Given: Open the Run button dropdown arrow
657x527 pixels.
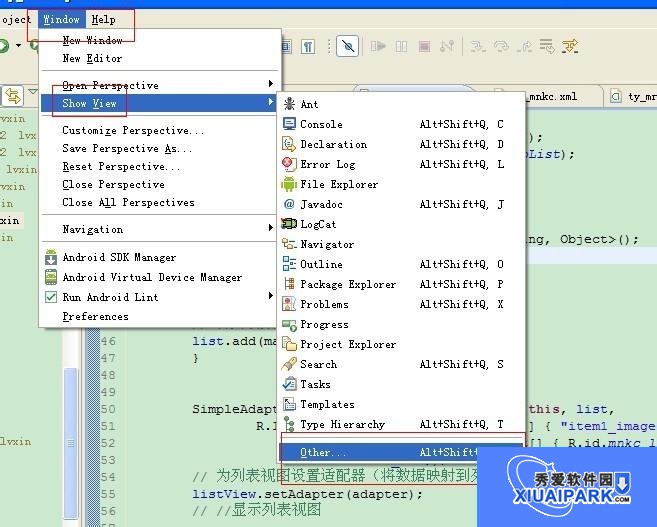Looking at the screenshot, I should pyautogui.click(x=18, y=45).
